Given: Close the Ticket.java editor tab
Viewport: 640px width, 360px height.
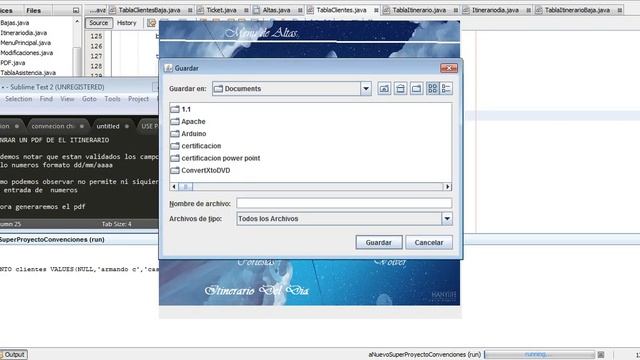Looking at the screenshot, I should tap(246, 10).
